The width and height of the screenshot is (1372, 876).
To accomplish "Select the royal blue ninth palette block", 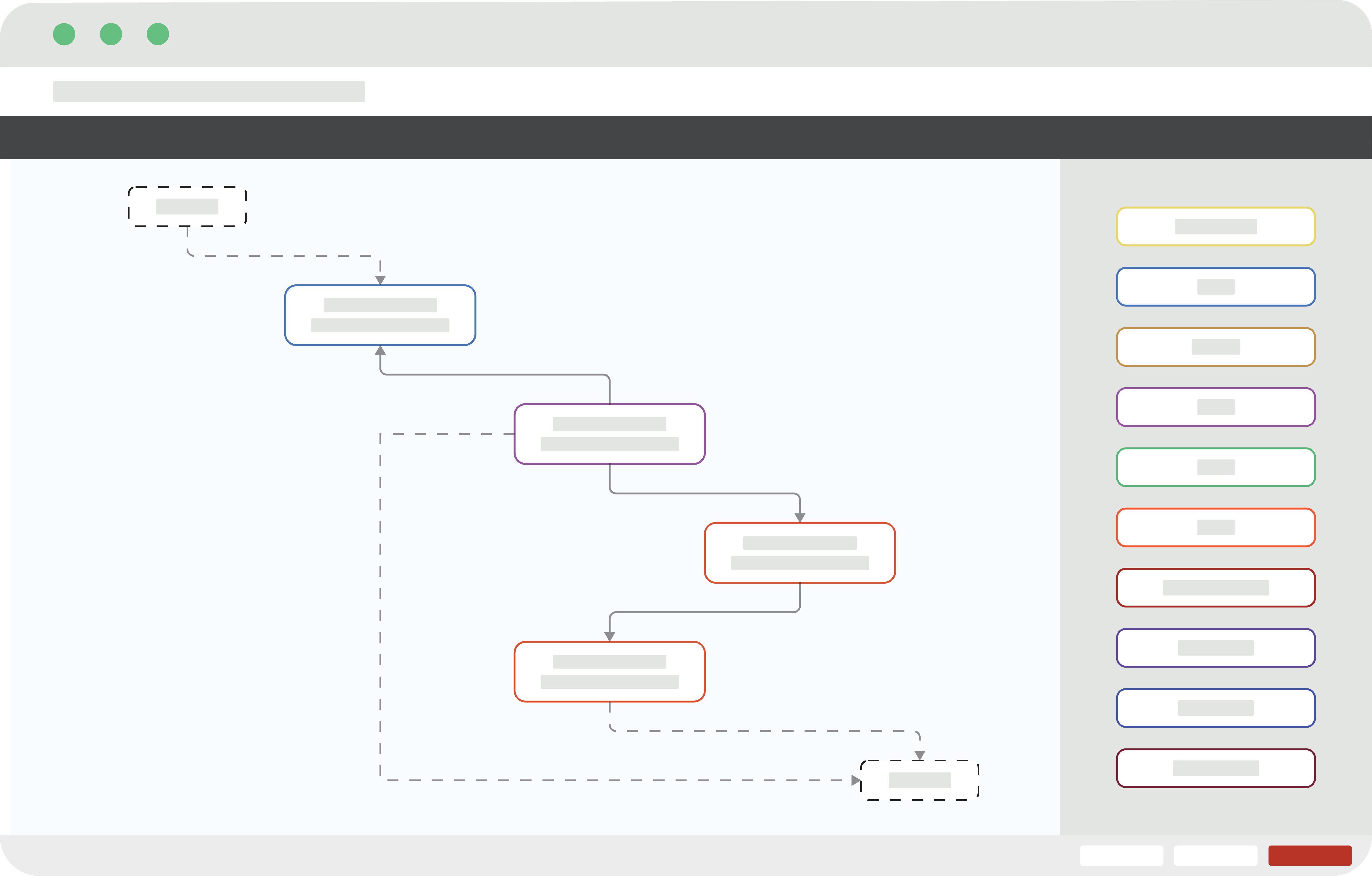I will click(x=1215, y=708).
